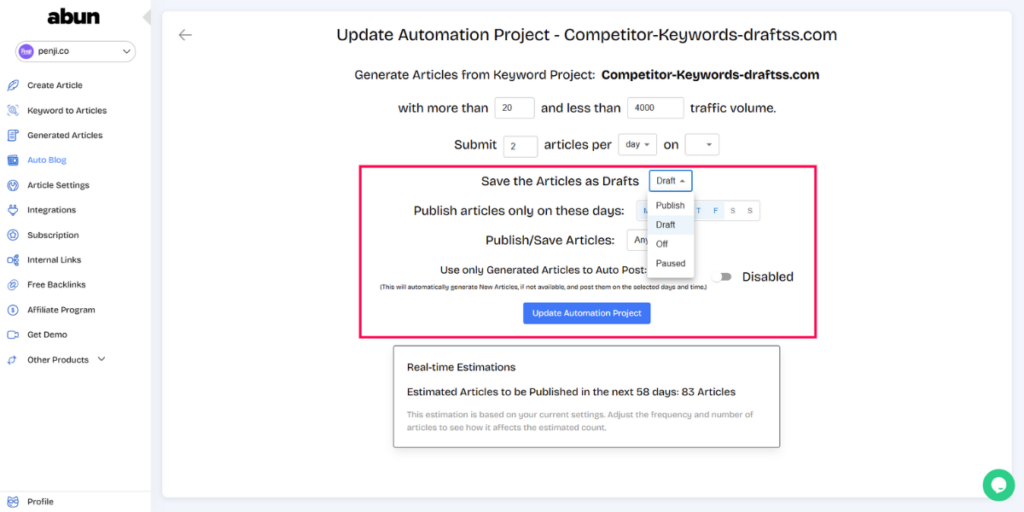Click the Integrations plug icon
Image resolution: width=1024 pixels, height=512 pixels.
pyautogui.click(x=12, y=210)
